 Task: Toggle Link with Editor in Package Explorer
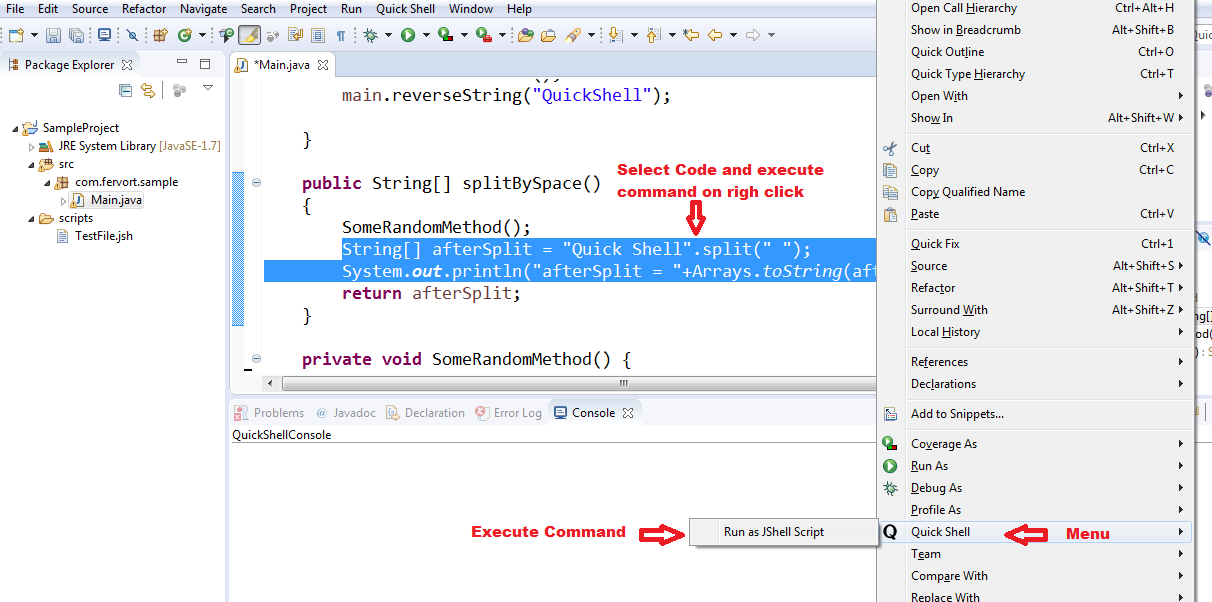pos(148,90)
